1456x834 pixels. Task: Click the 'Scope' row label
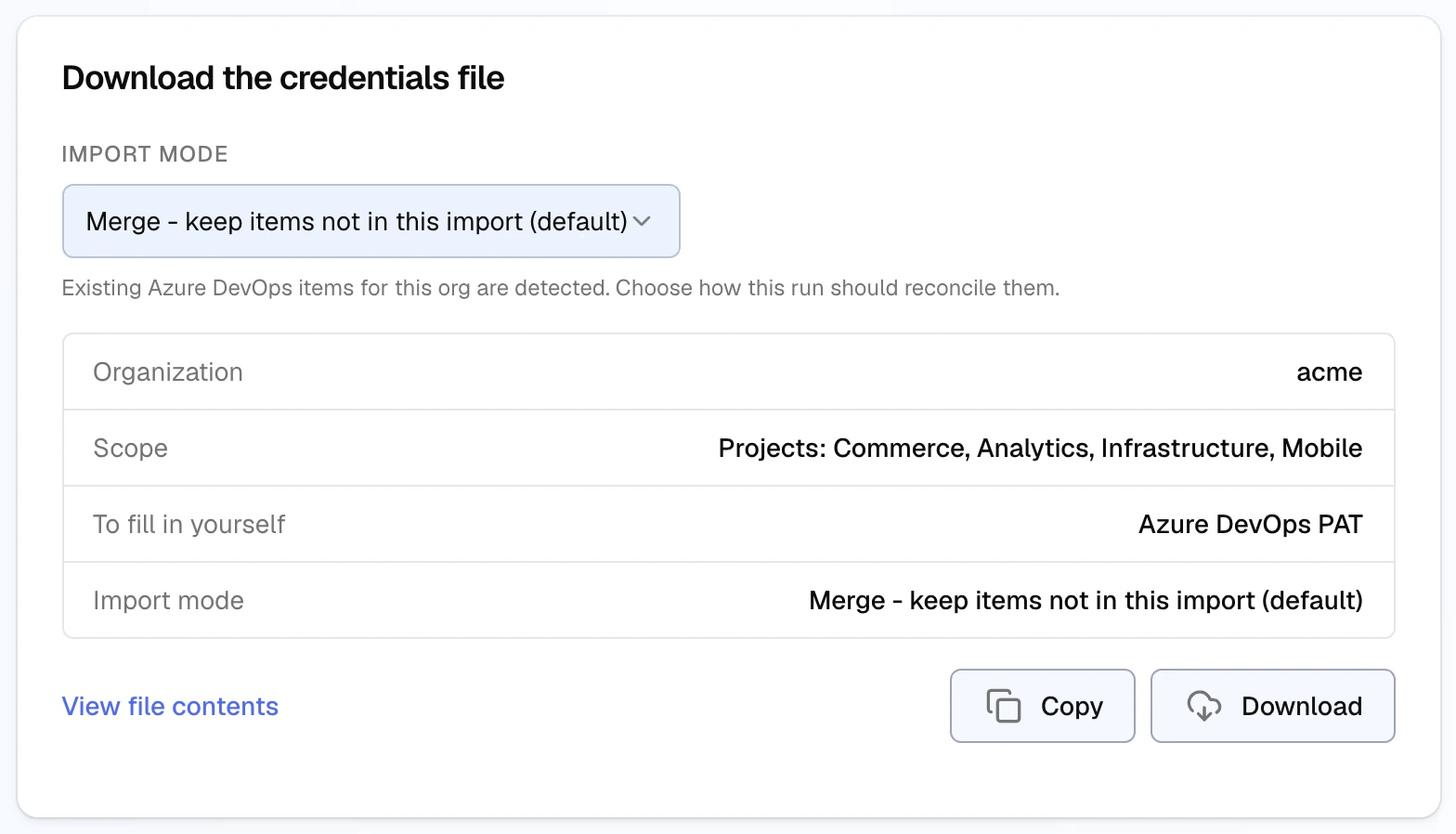click(131, 448)
